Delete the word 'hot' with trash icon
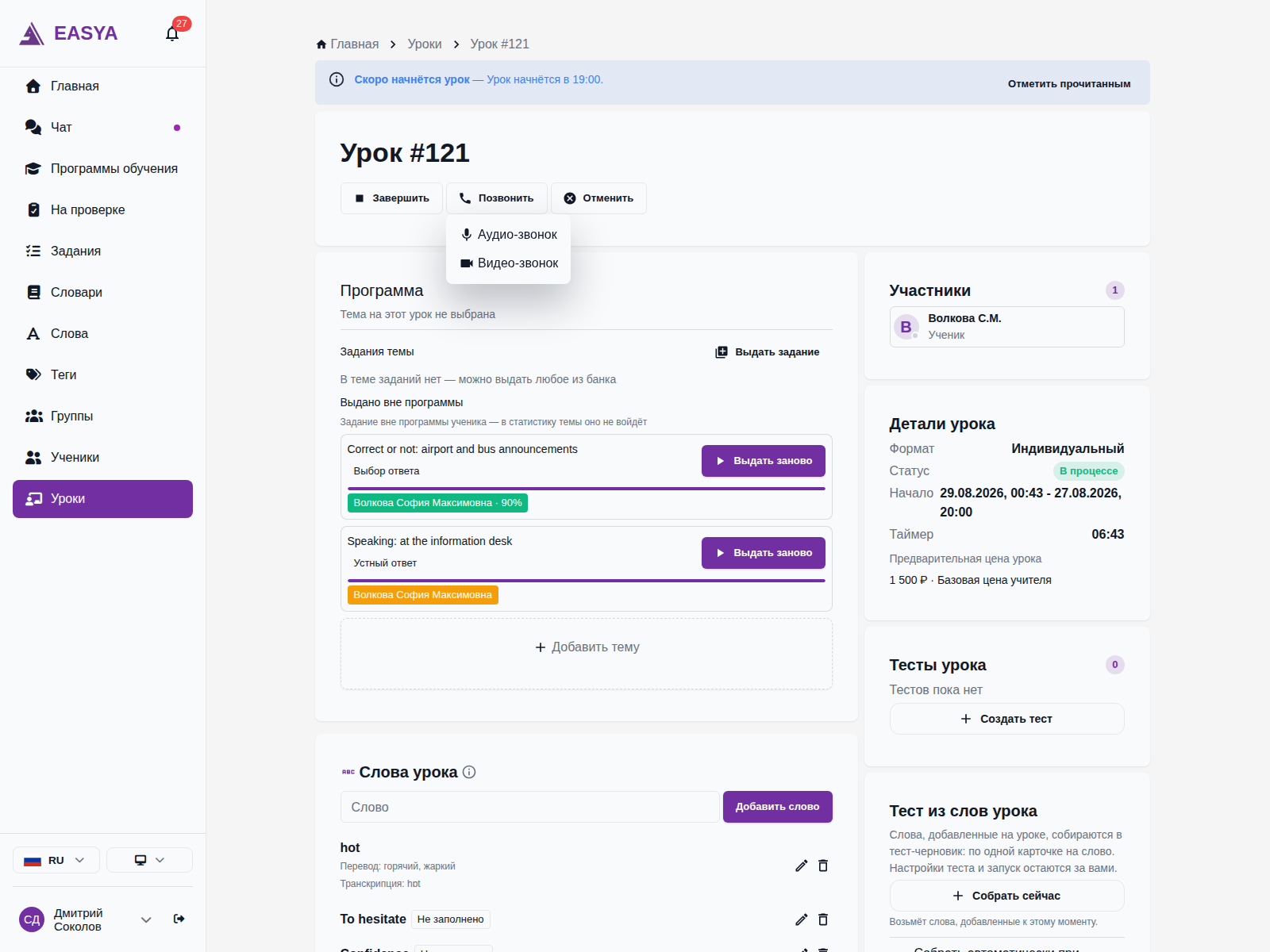 [x=823, y=866]
